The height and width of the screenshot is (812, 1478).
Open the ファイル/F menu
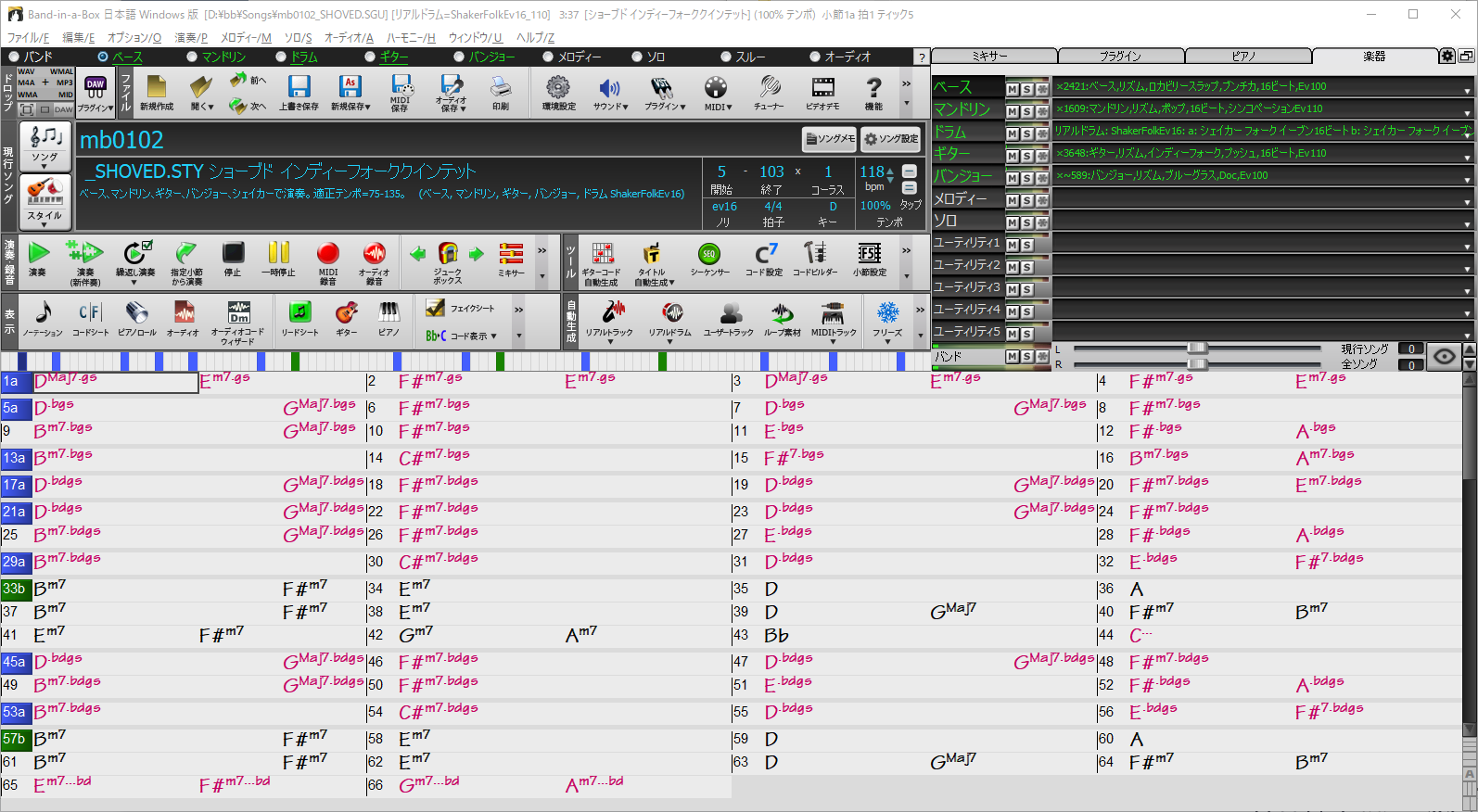(x=28, y=37)
